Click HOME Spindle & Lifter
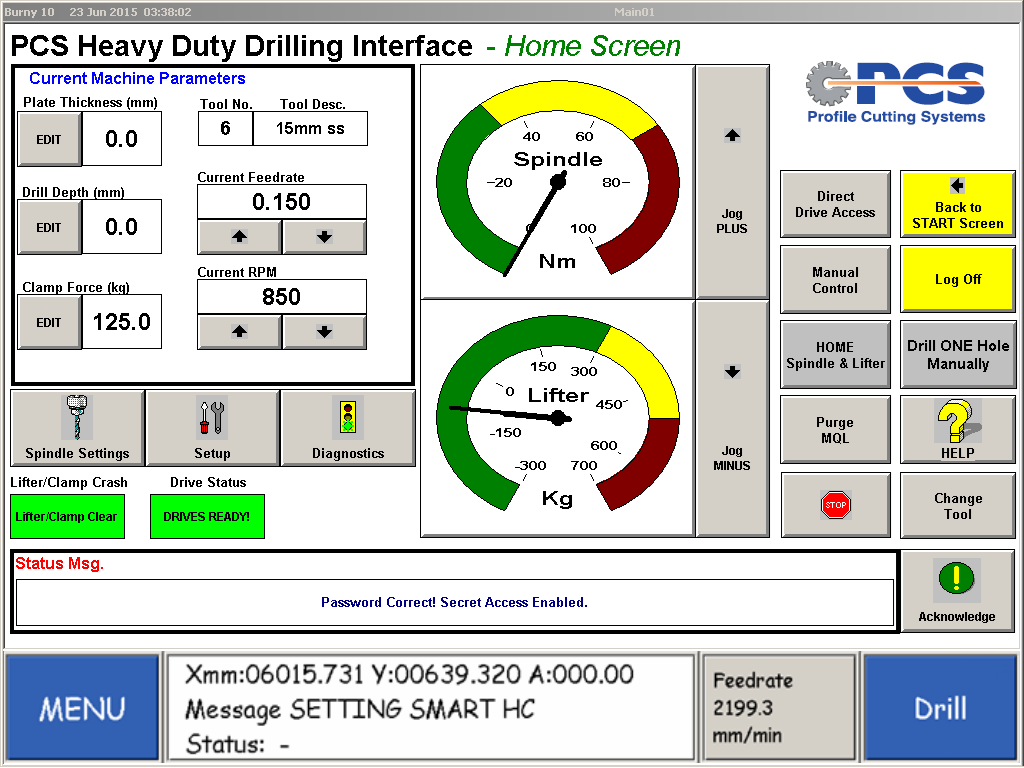The width and height of the screenshot is (1024, 768). click(x=835, y=355)
